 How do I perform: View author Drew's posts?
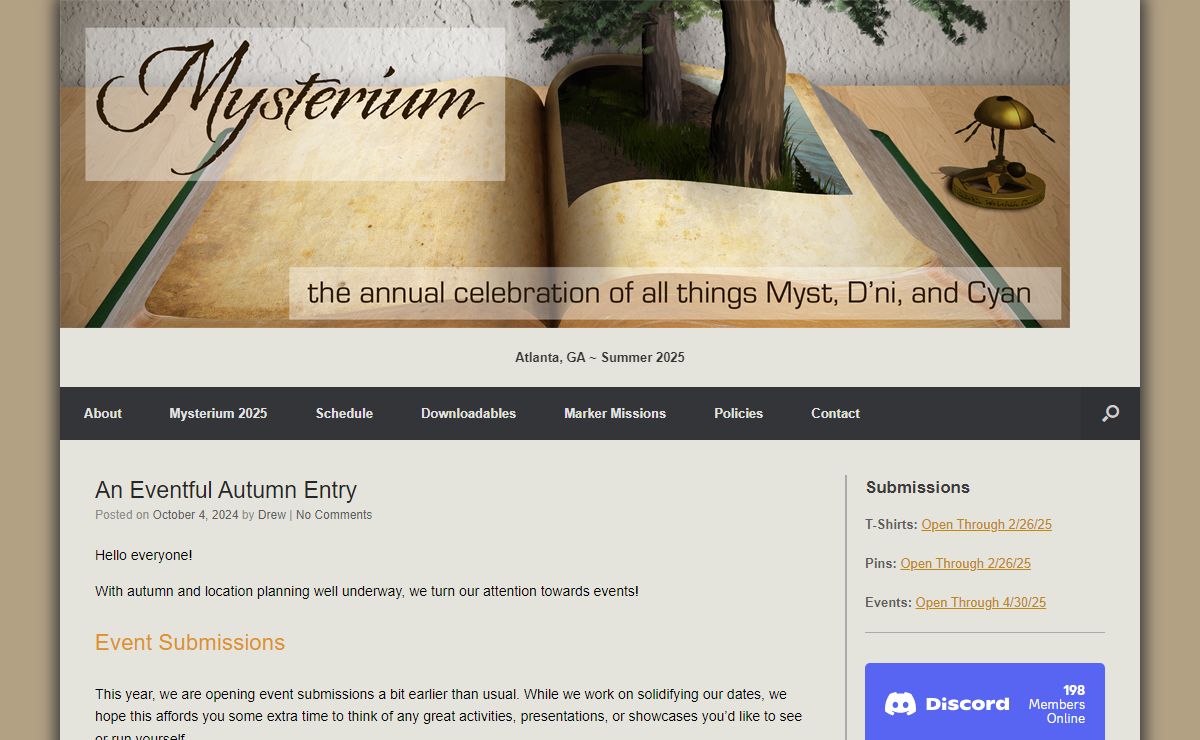(x=272, y=515)
